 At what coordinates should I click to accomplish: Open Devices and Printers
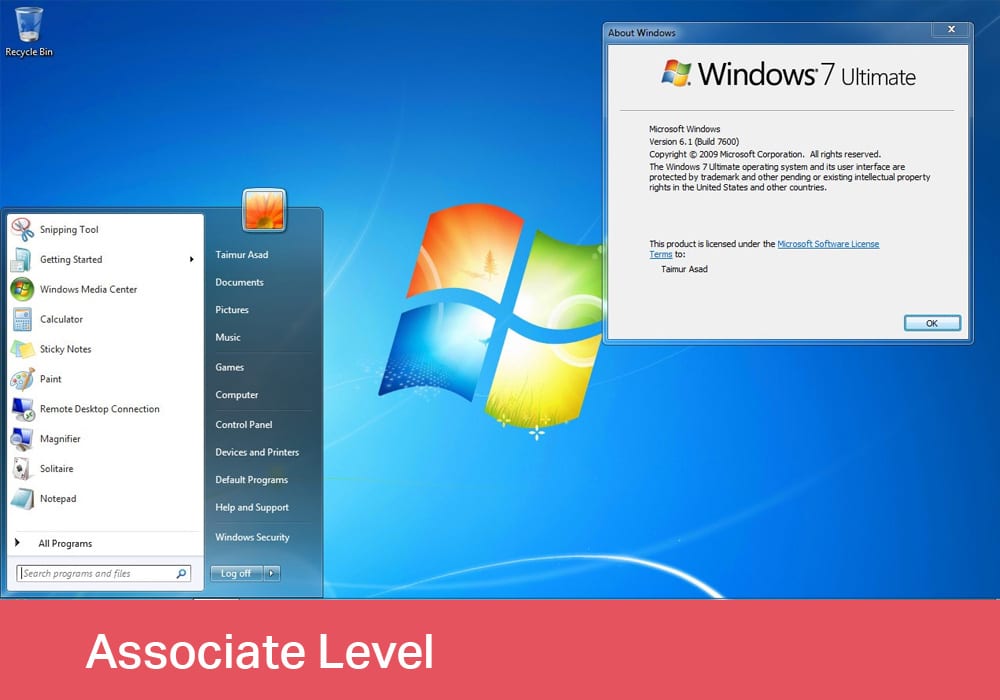[x=257, y=452]
